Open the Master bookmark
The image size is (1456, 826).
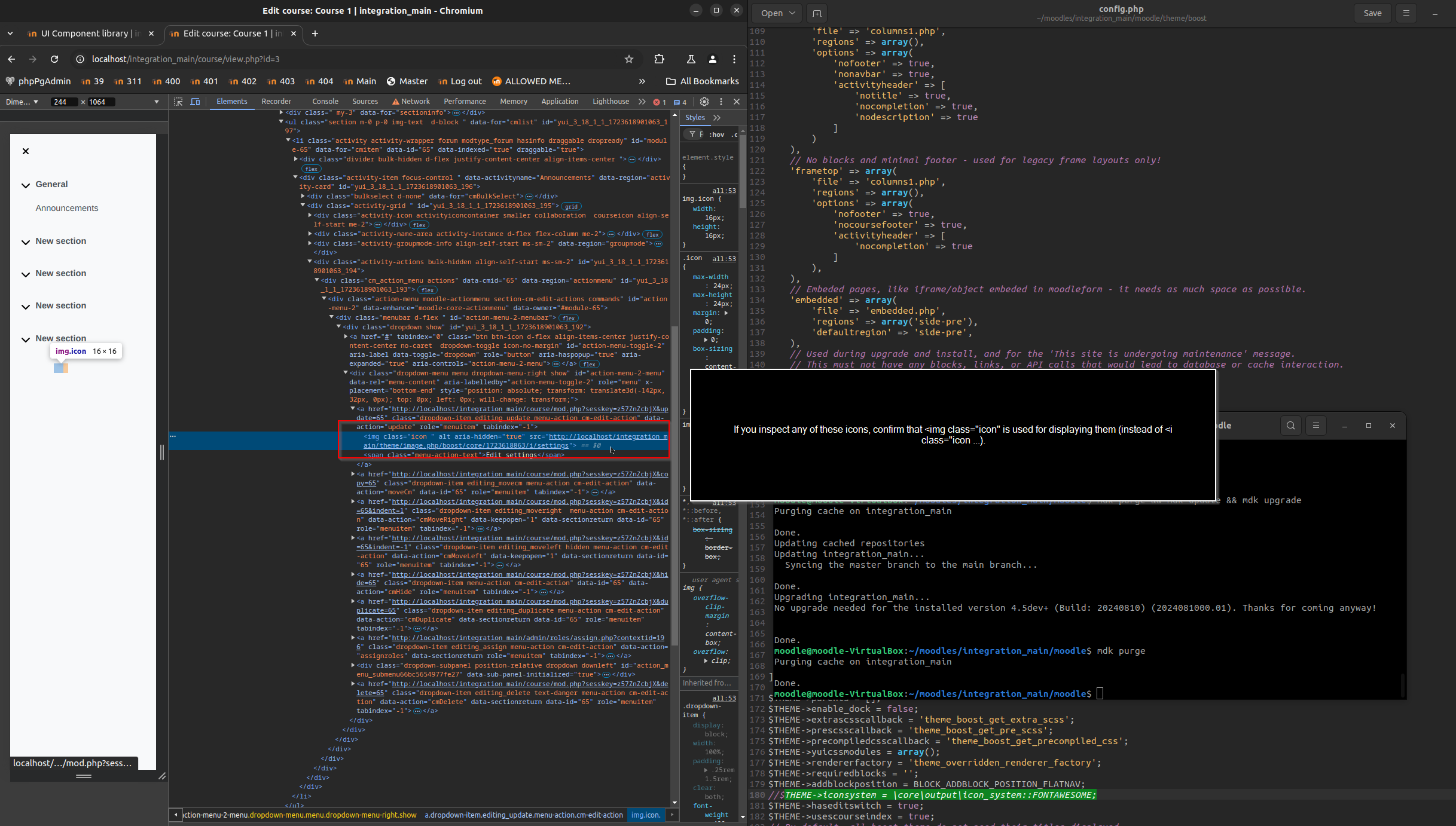pos(407,81)
